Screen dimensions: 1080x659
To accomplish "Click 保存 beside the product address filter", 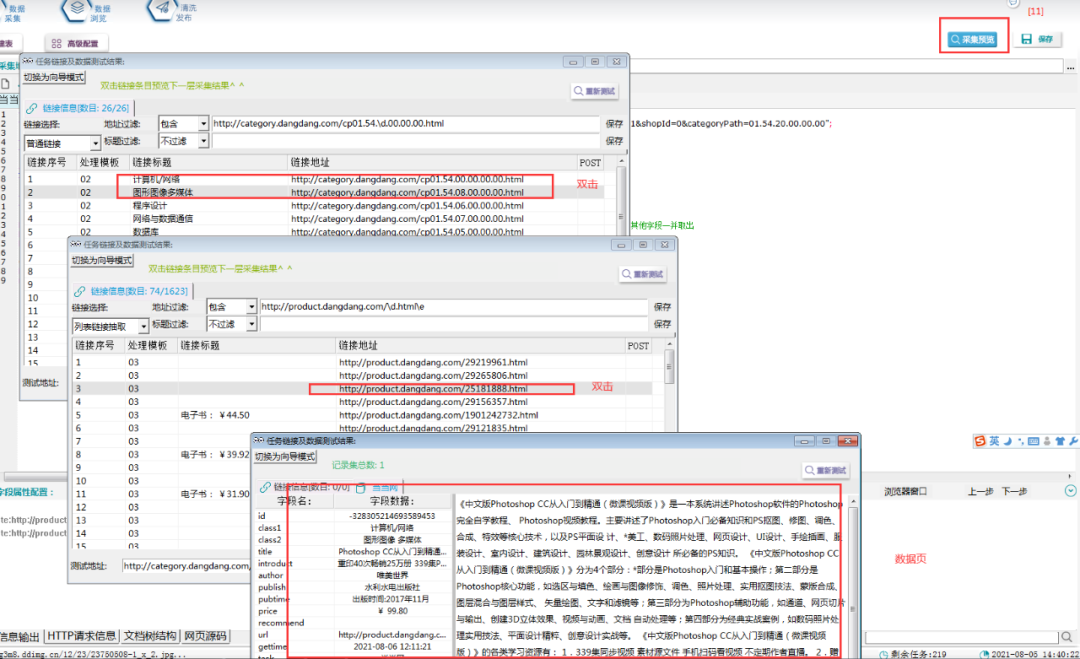I will tap(663, 307).
